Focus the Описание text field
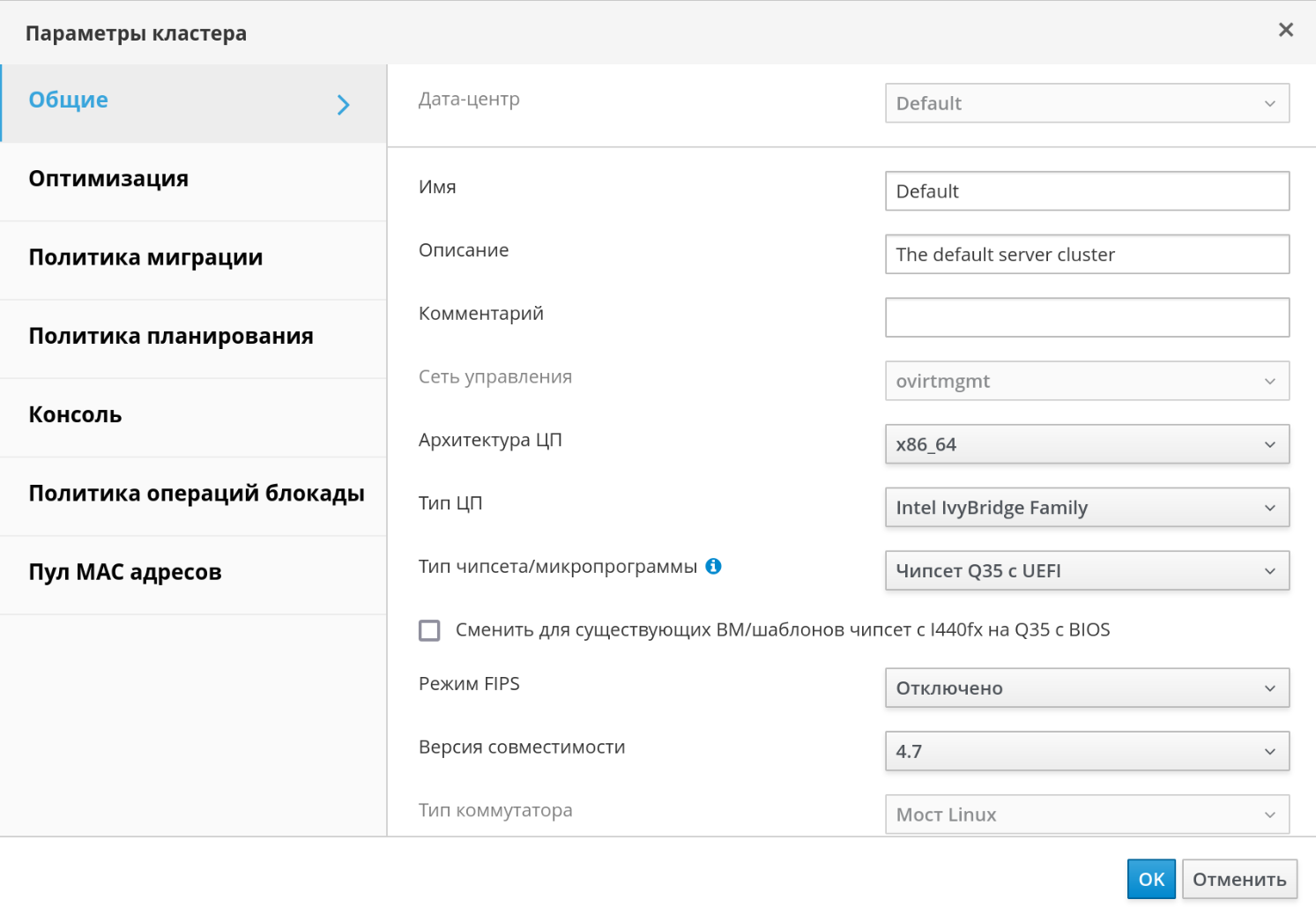This screenshot has height=922, width=1316. coord(1086,255)
